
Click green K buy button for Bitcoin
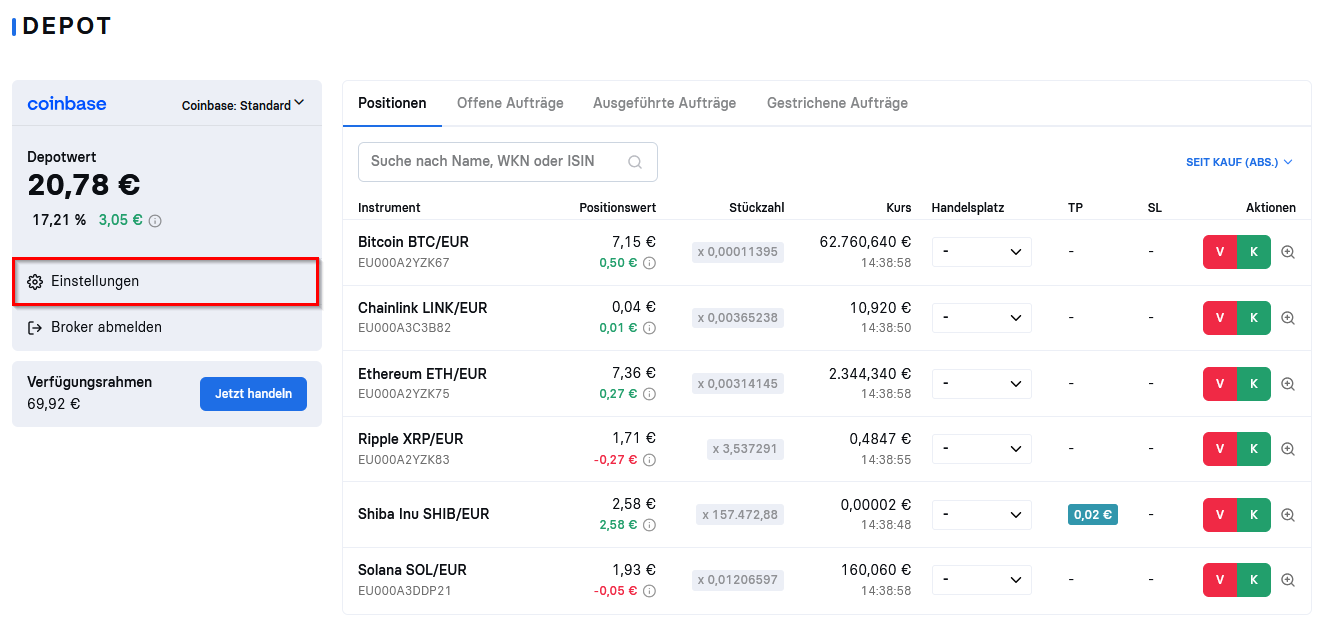(x=1254, y=252)
